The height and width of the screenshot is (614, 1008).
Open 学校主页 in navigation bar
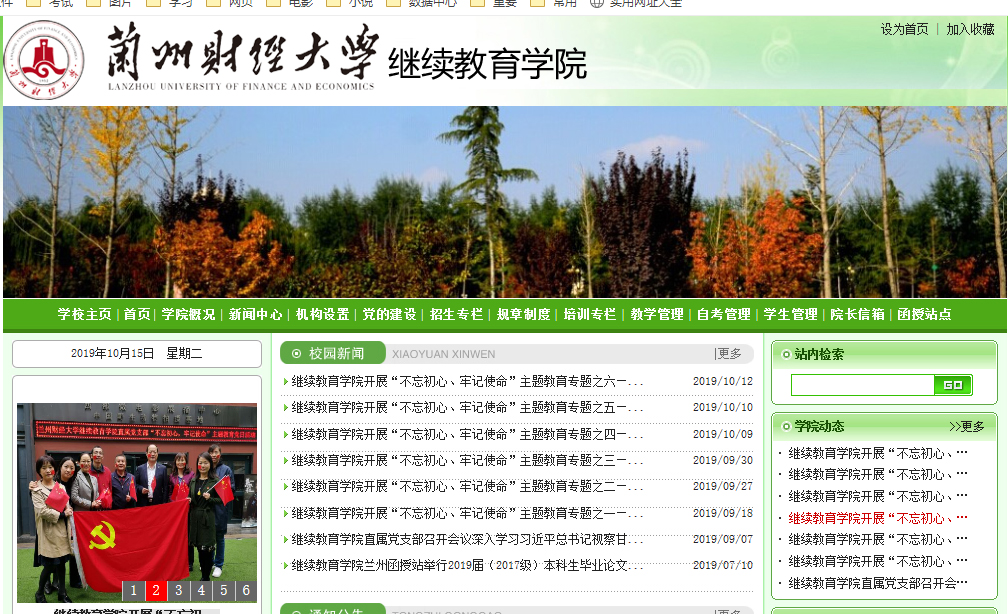(x=84, y=314)
